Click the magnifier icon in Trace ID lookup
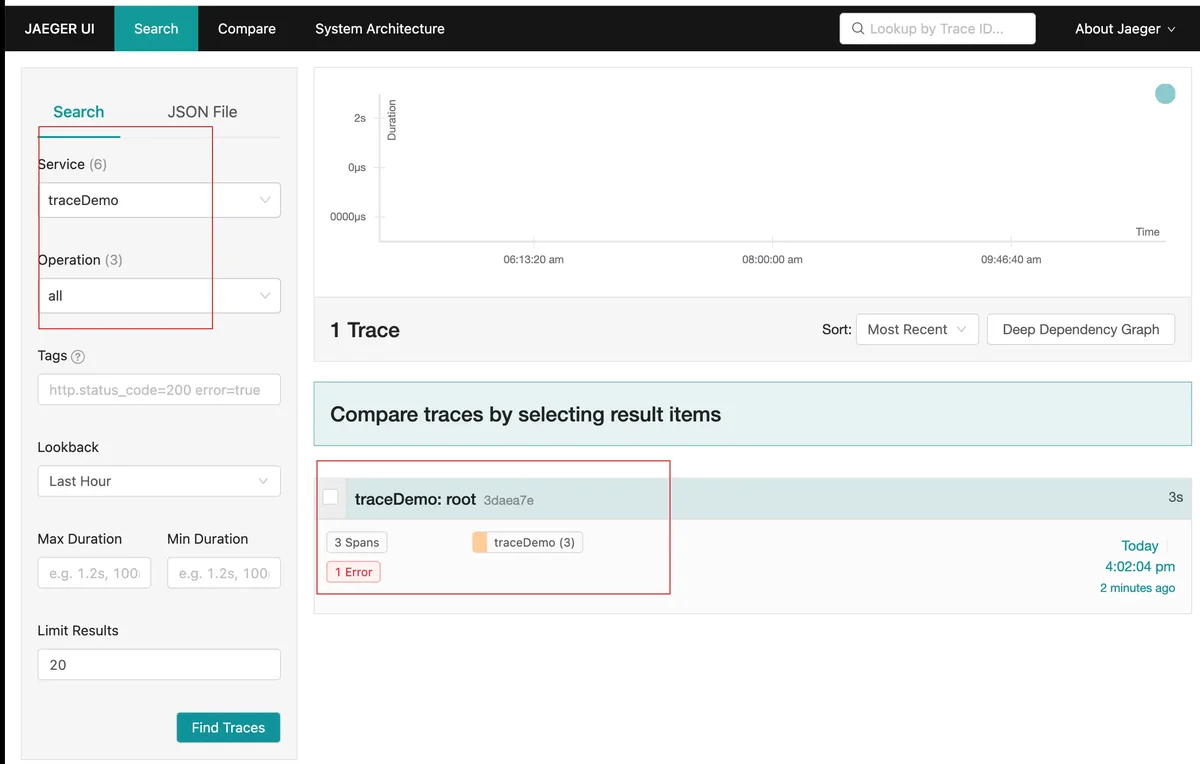This screenshot has height=764, width=1200. click(x=857, y=29)
